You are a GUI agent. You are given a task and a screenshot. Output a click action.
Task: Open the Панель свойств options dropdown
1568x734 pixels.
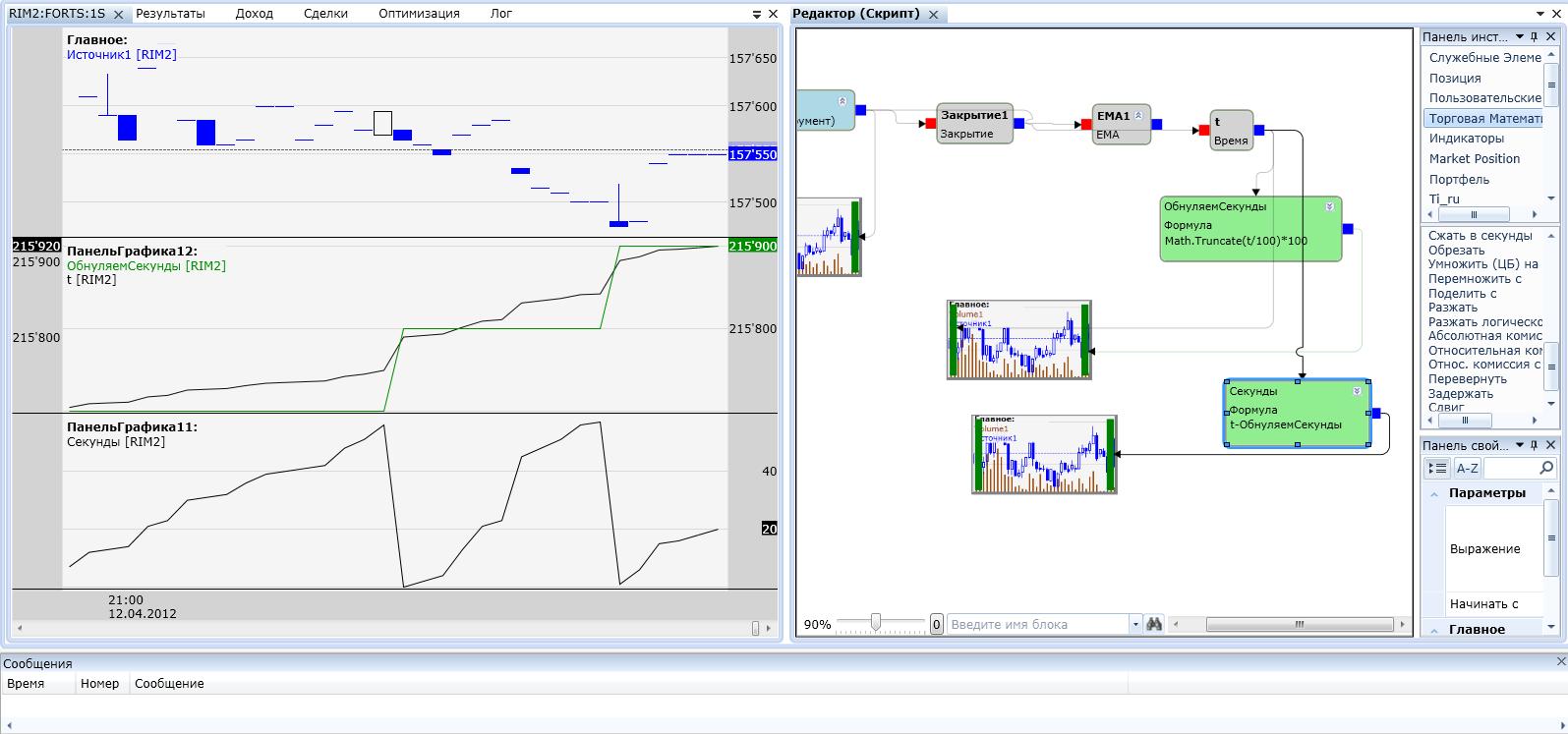click(x=1520, y=445)
